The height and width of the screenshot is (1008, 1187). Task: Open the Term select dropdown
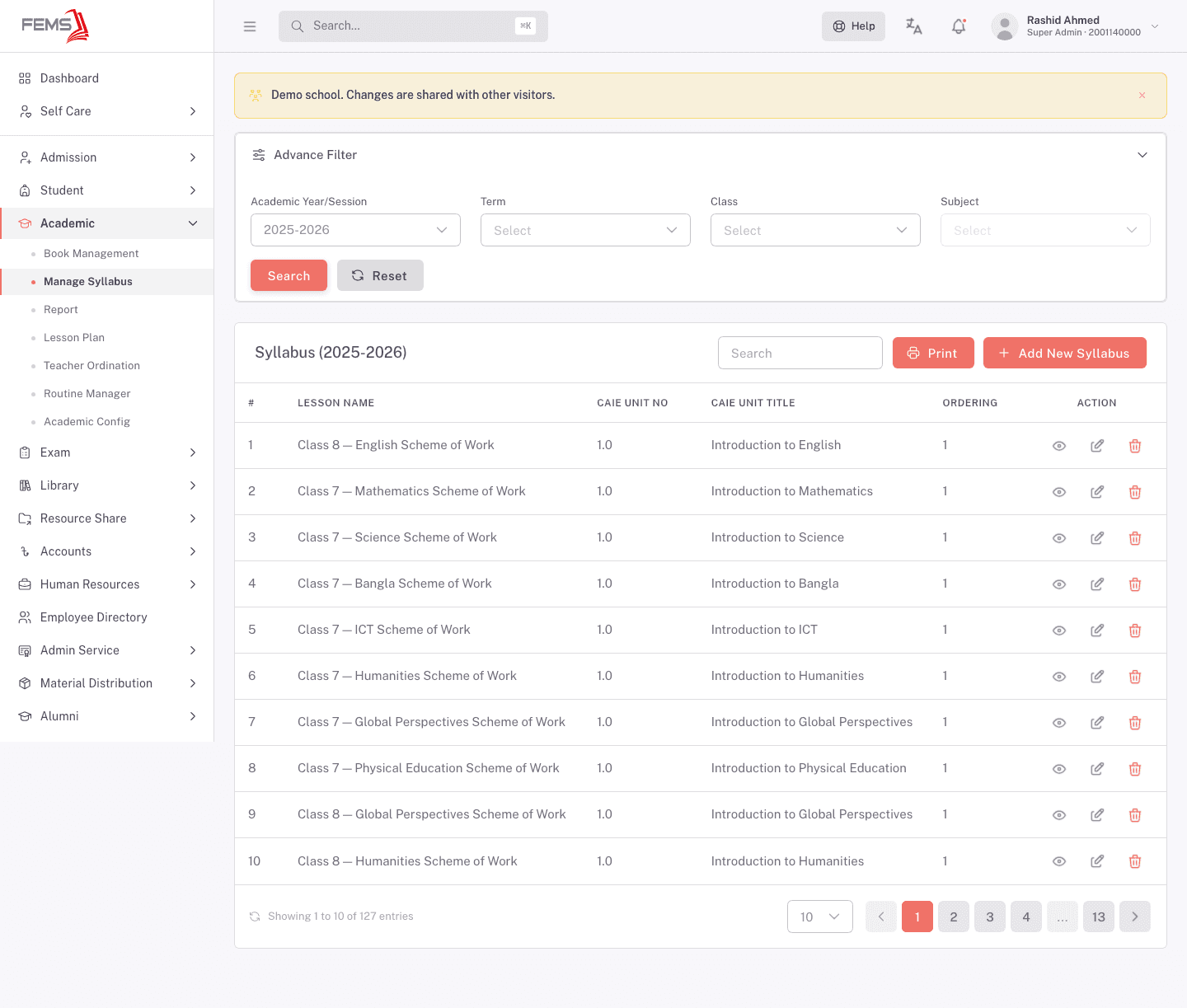[585, 230]
